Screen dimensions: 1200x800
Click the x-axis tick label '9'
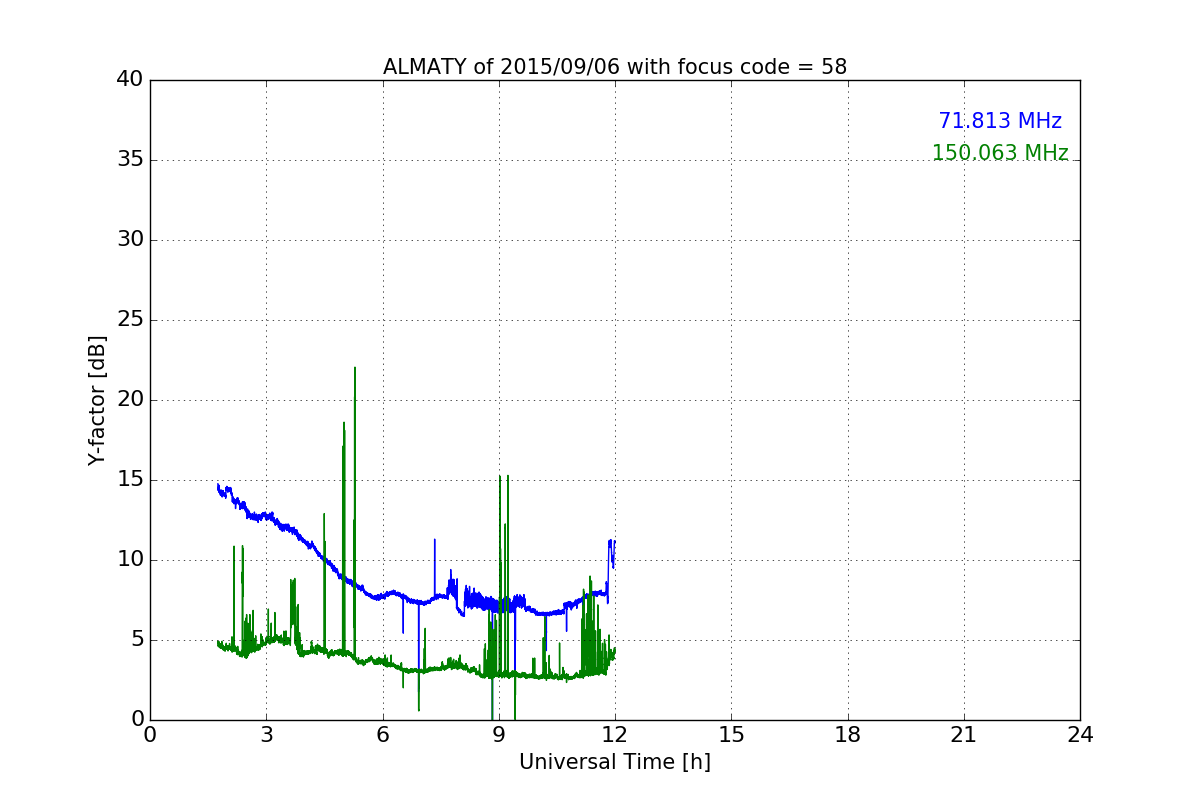point(499,735)
